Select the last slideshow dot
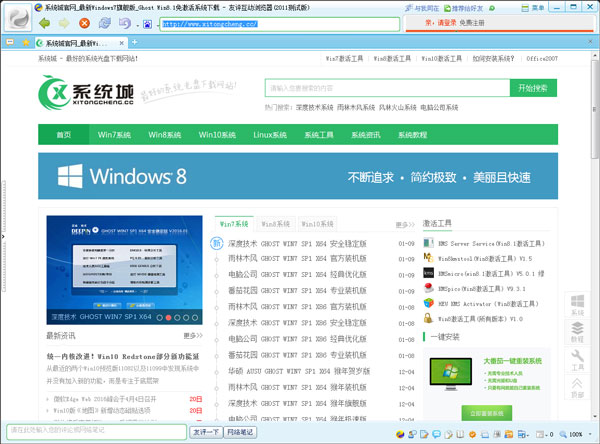This screenshot has height=444, width=600. (195, 318)
